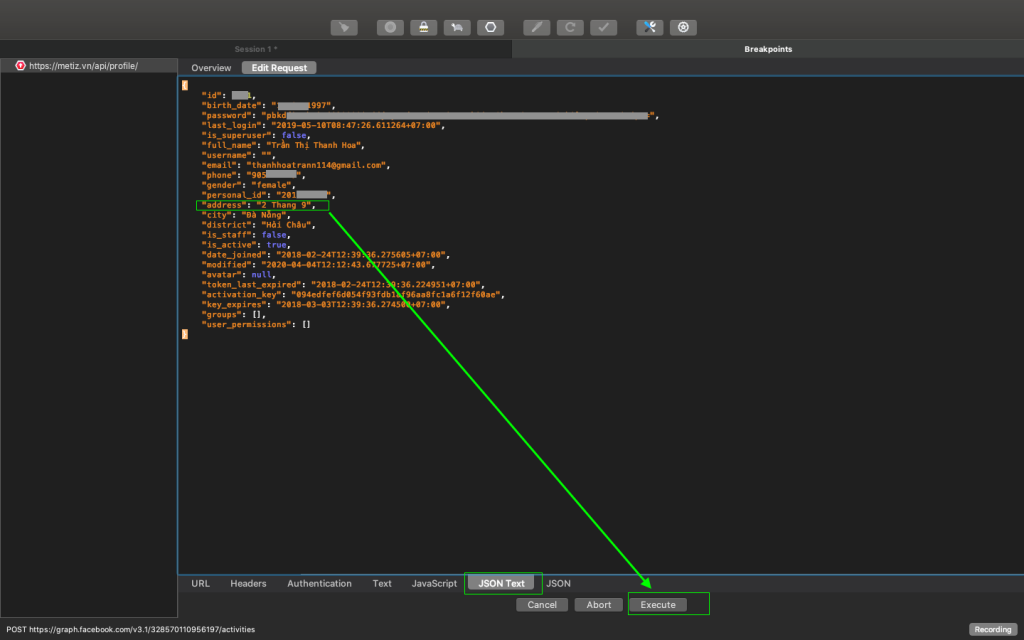Switch to the Session 1 tab

pyautogui.click(x=256, y=49)
